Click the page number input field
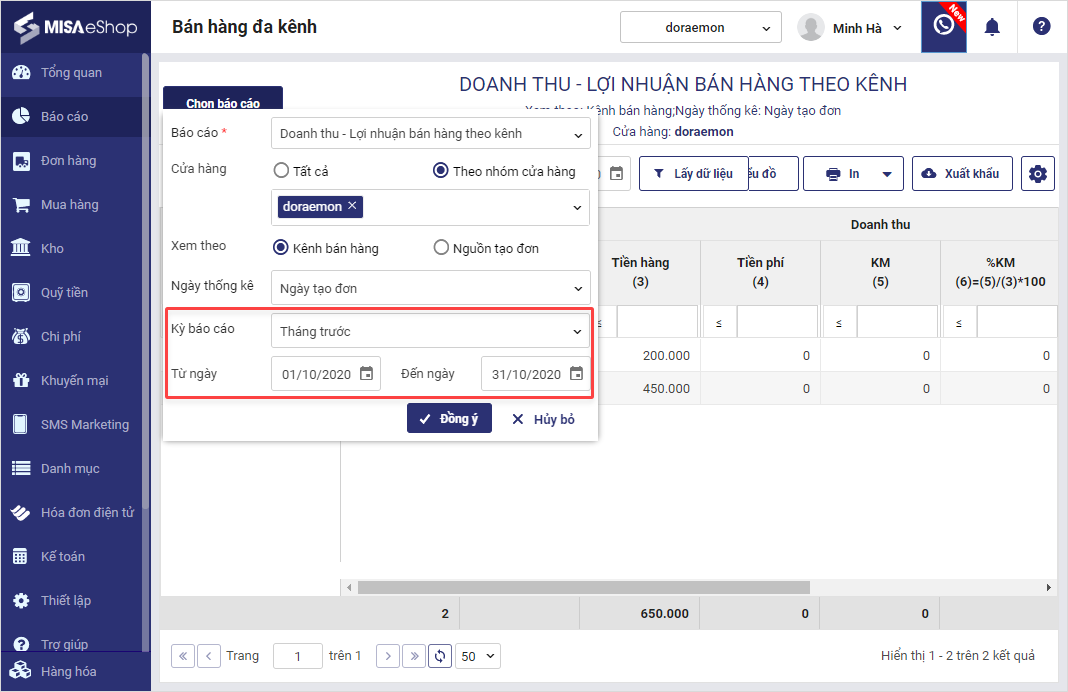The height and width of the screenshot is (692, 1068). [298, 657]
